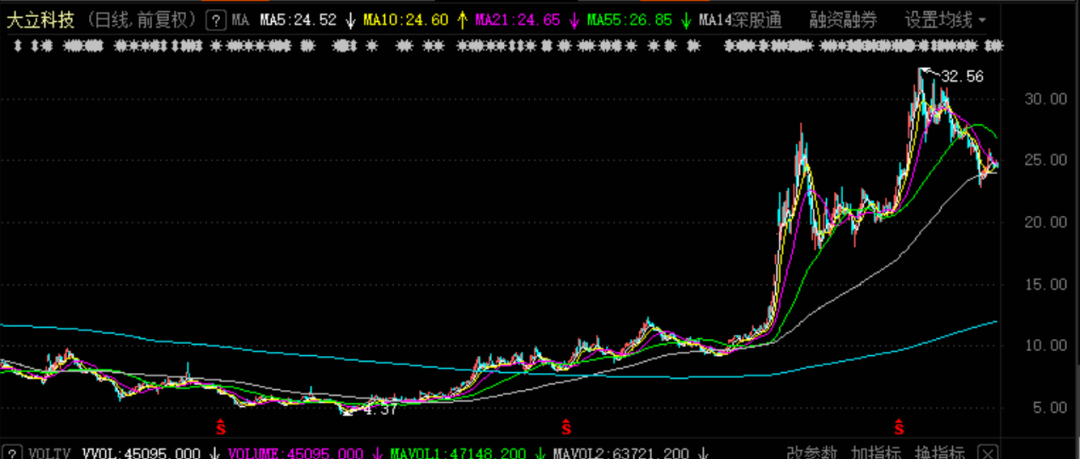This screenshot has height=459, width=1080.
Task: Click the leftmost red S signal marker
Action: 221,427
